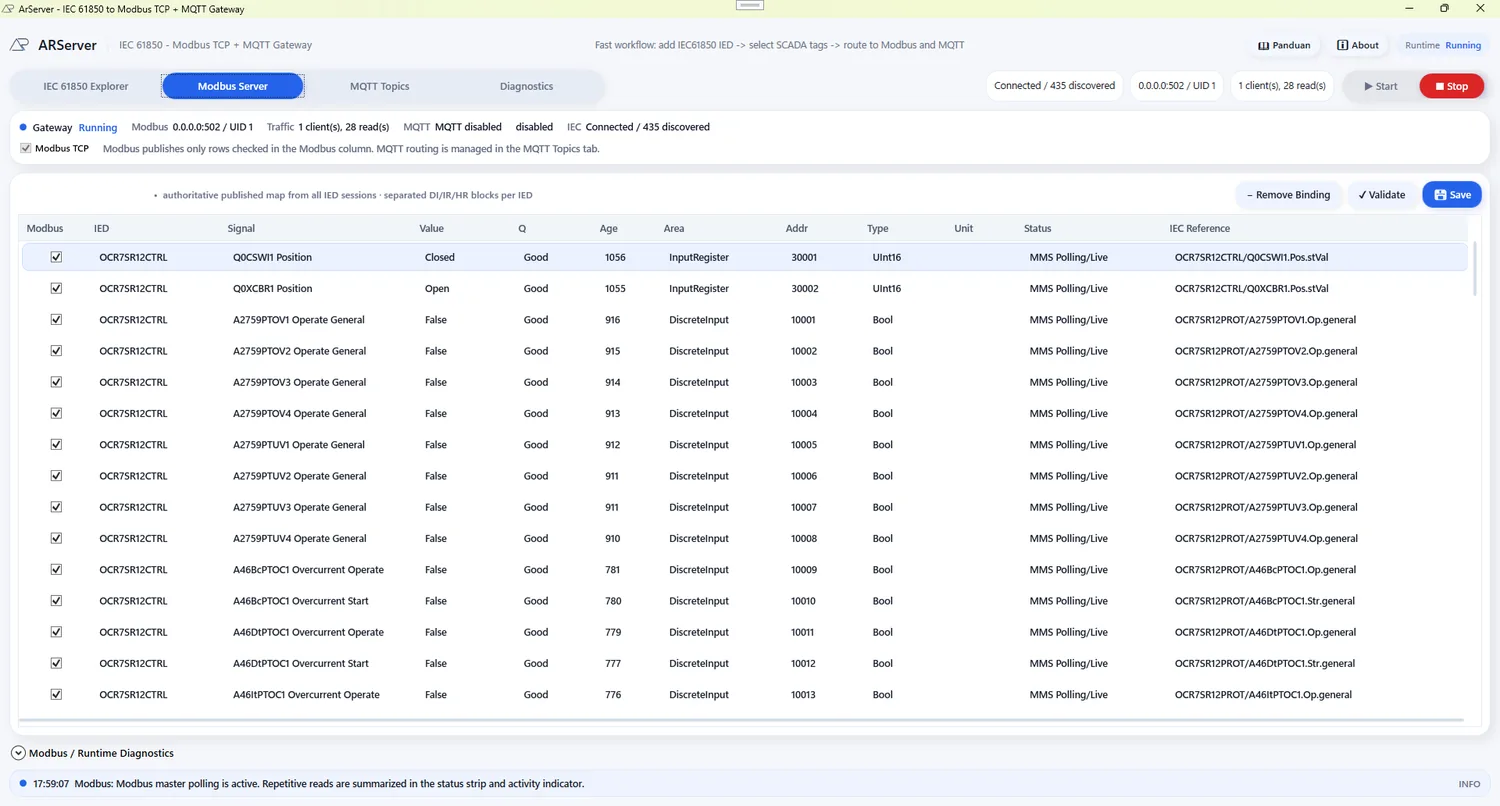Uncheck Modbus for A2759PTUV1 Operate General
1500x806 pixels.
56,445
